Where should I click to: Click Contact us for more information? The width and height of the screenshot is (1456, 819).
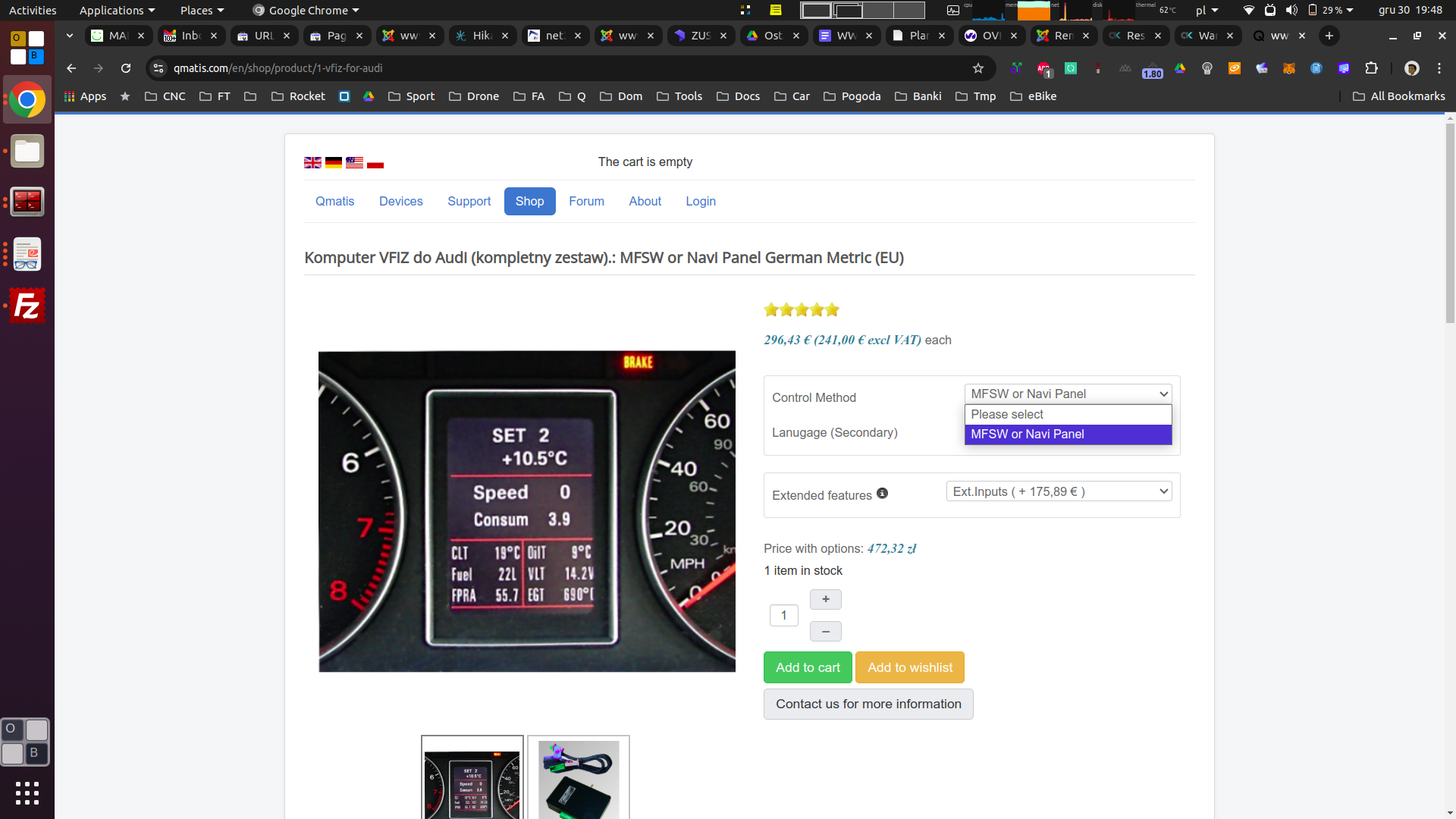pos(868,704)
